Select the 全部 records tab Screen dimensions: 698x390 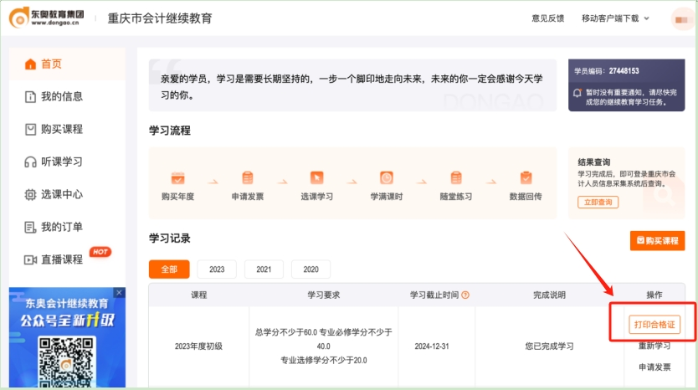[x=169, y=269]
